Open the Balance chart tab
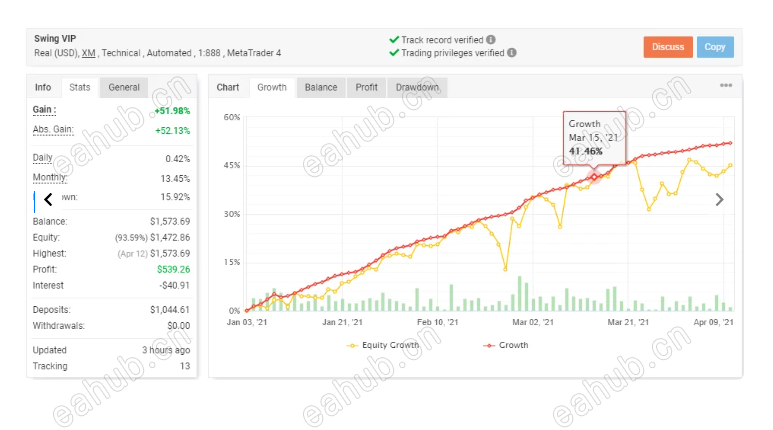773x430 pixels. tap(321, 87)
